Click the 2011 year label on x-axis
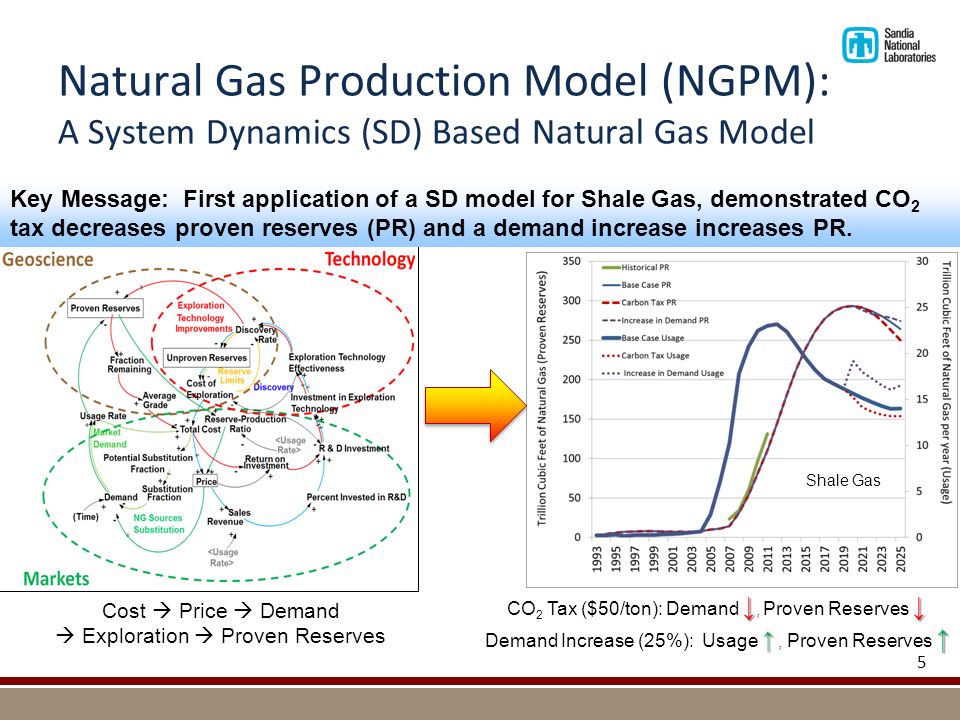Viewport: 960px width, 720px height. point(768,559)
